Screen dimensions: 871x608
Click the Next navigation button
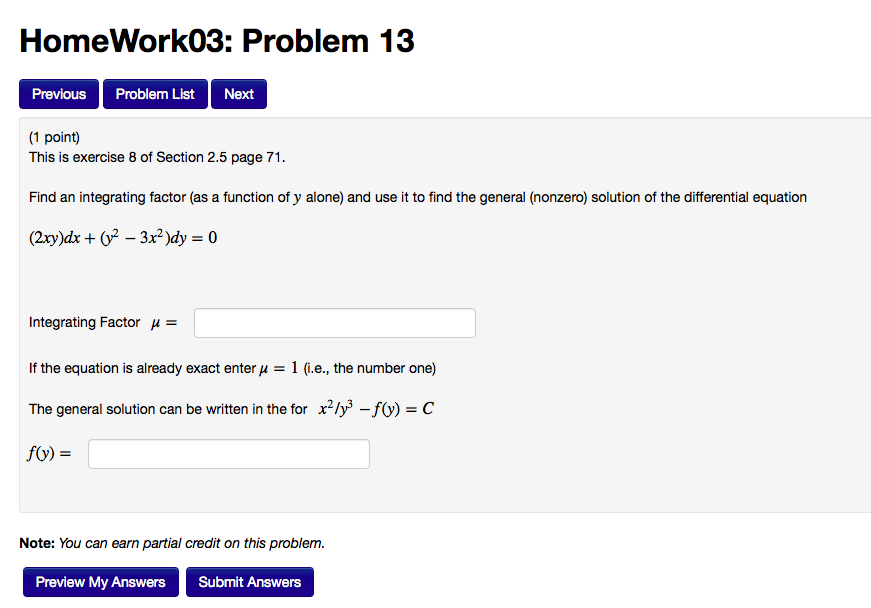(238, 93)
